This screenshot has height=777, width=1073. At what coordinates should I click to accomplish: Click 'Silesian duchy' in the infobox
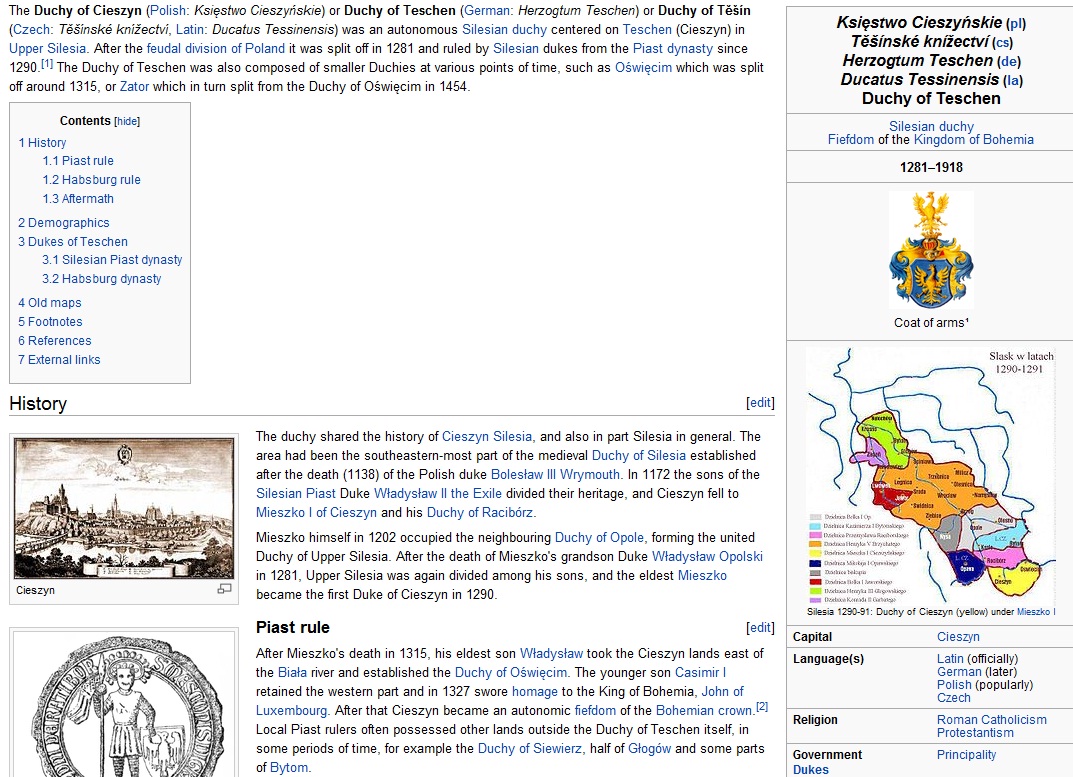pos(931,127)
